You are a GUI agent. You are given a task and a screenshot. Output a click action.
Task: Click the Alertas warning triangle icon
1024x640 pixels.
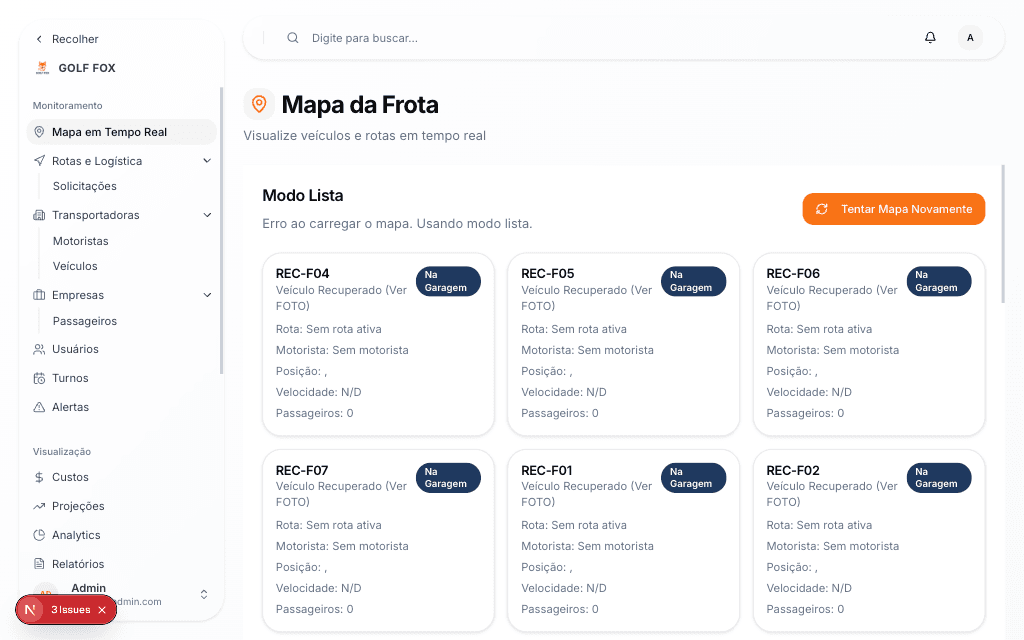(x=38, y=407)
